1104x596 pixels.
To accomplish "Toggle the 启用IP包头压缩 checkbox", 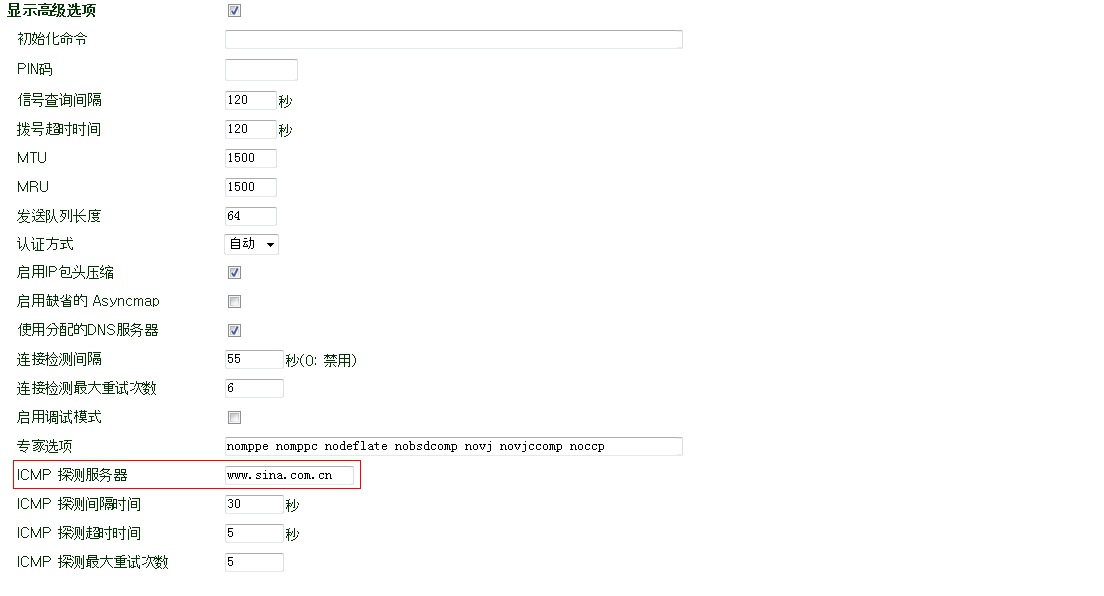I will coord(234,273).
